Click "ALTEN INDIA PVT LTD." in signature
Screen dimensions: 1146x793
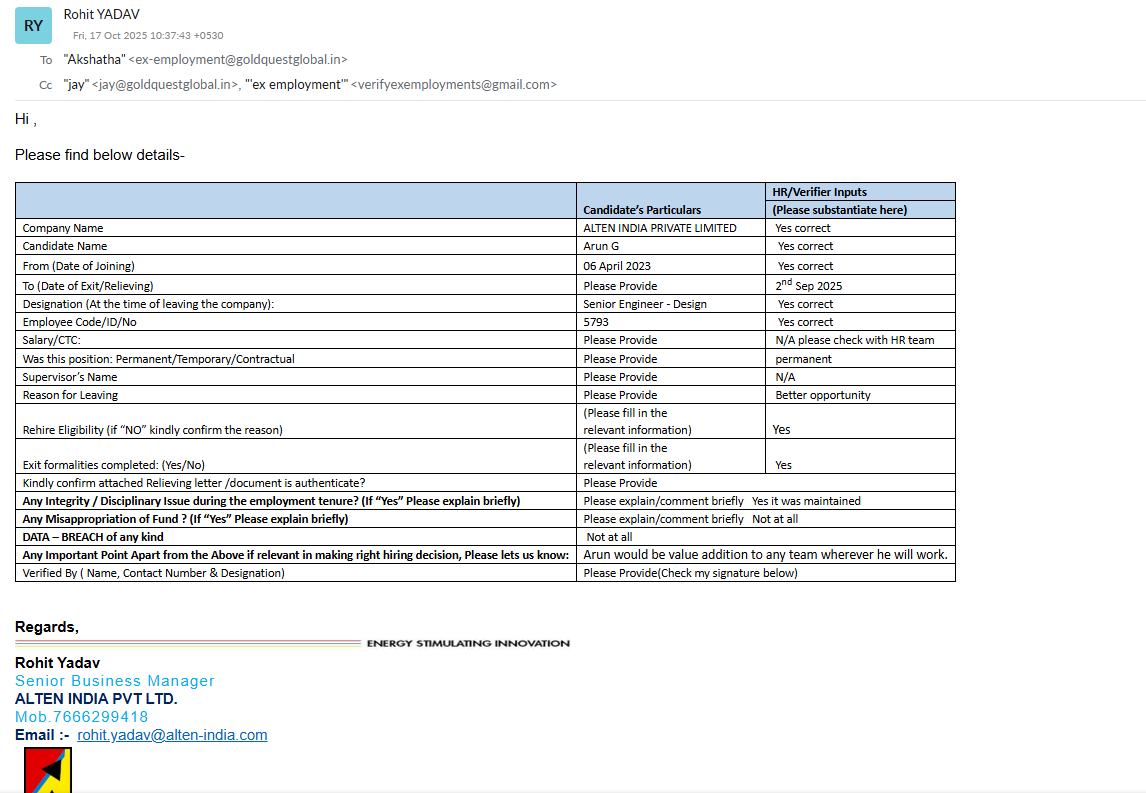click(x=96, y=699)
